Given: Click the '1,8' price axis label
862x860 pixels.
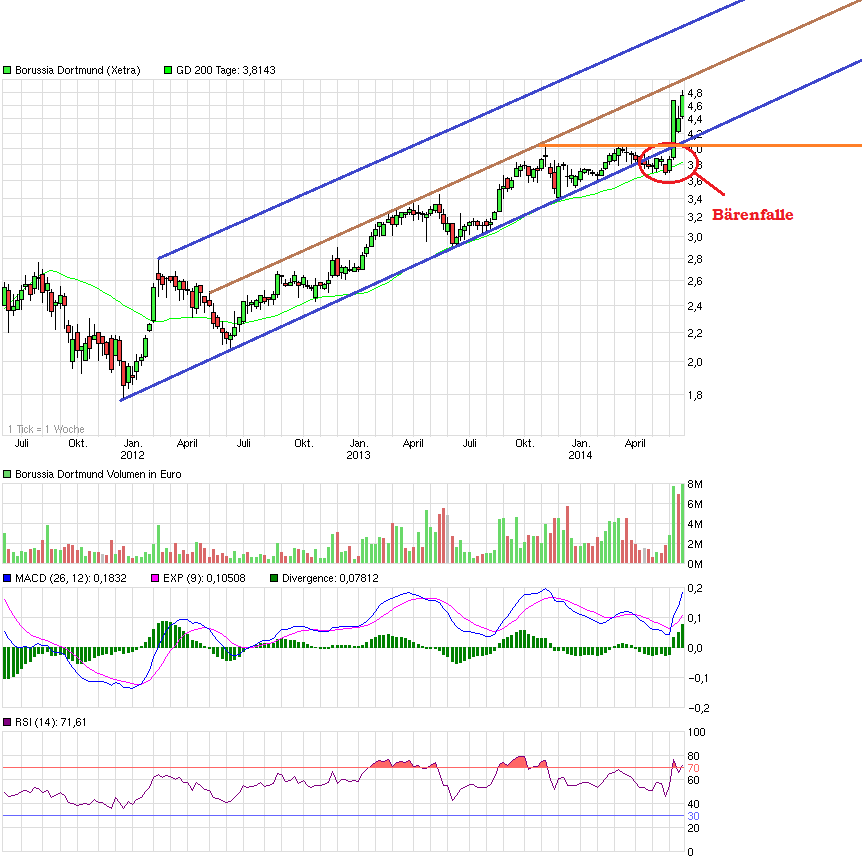Looking at the screenshot, I should [x=695, y=395].
